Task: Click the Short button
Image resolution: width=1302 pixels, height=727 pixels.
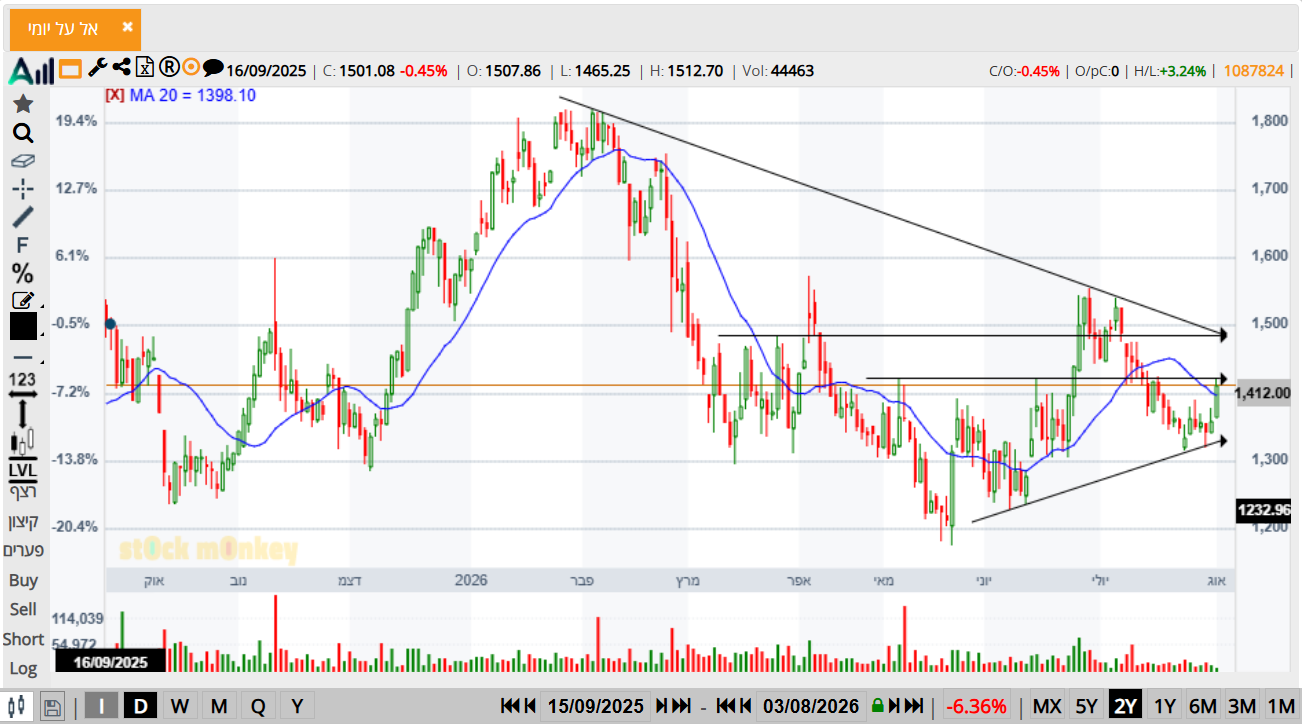Action: pos(23,639)
